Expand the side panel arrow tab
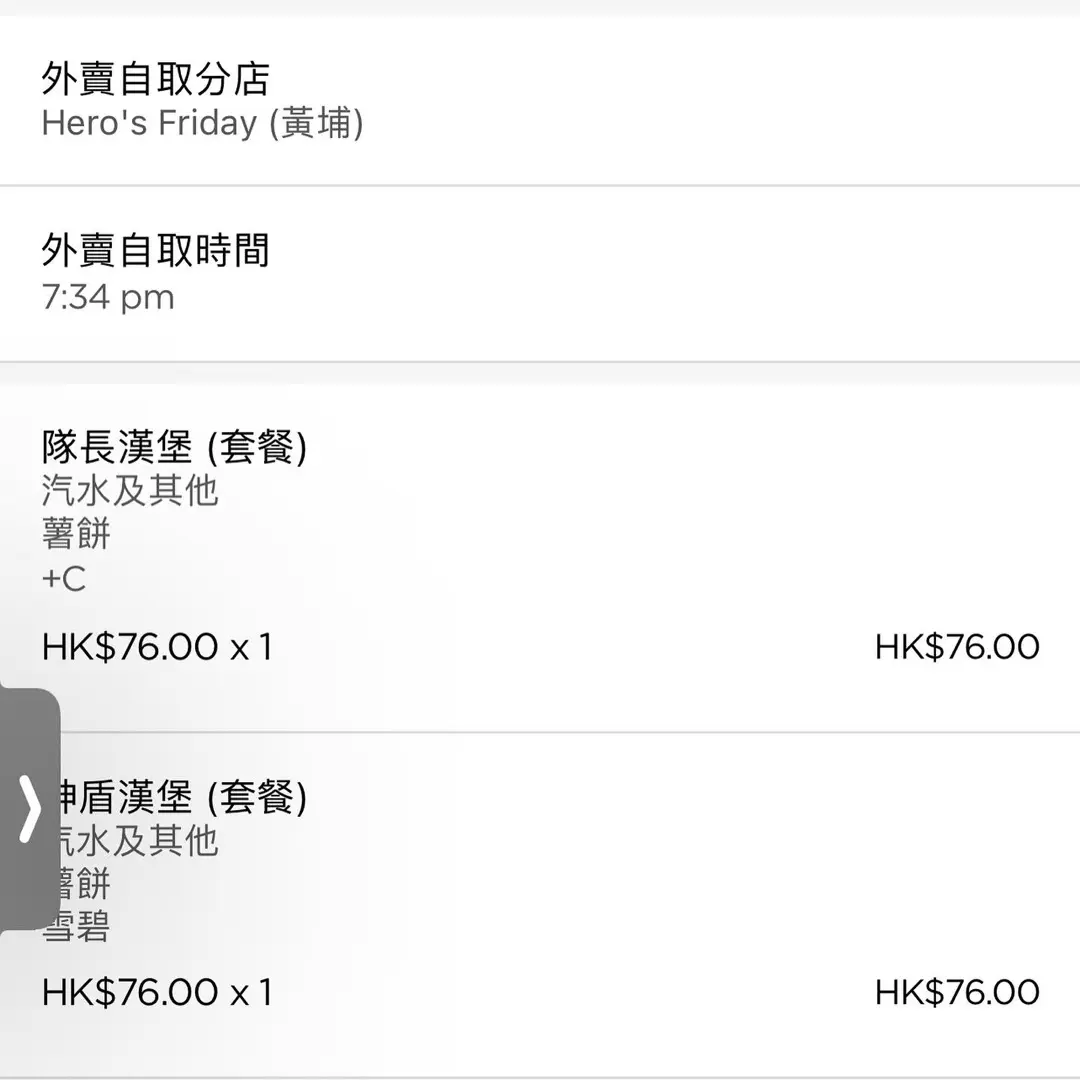 click(30, 808)
